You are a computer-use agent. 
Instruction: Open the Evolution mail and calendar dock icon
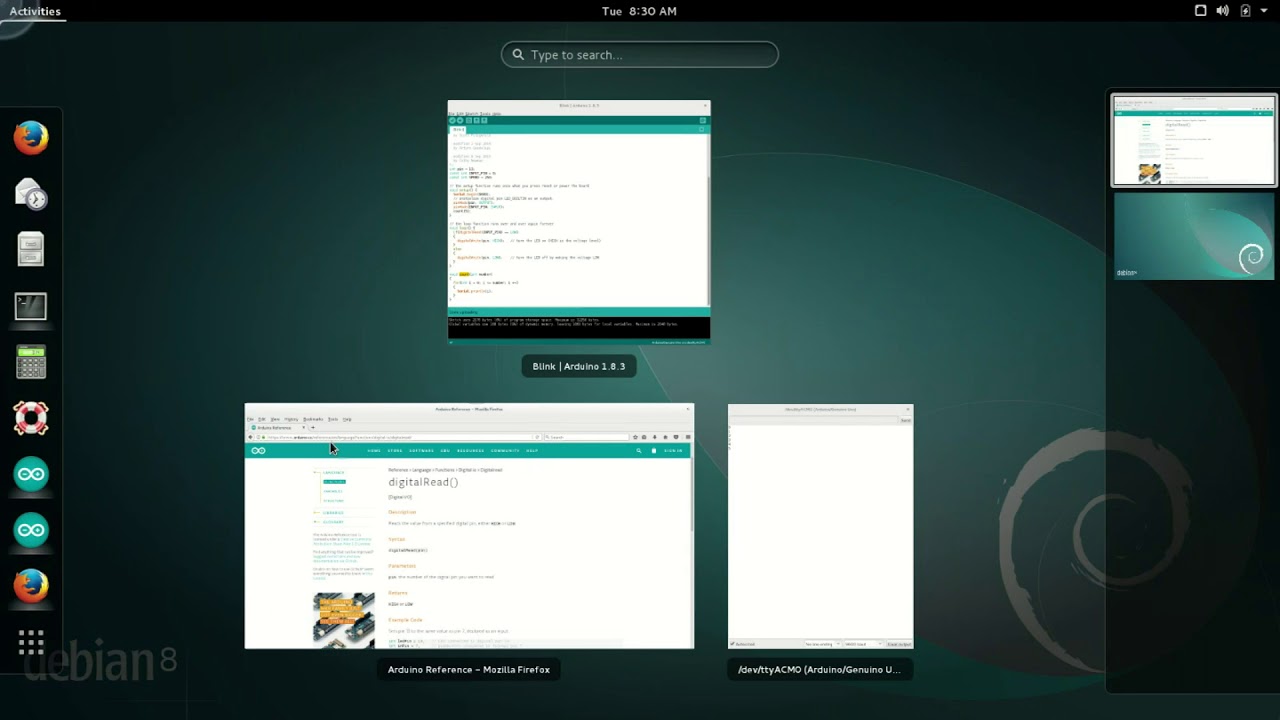click(x=31, y=194)
